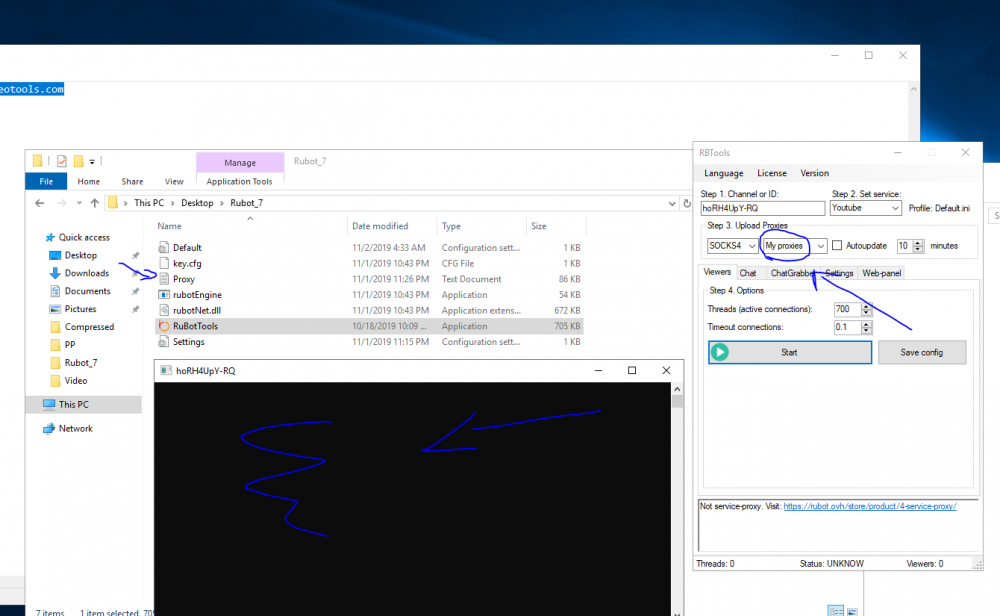This screenshot has width=1000, height=616.
Task: Open the Web-panel tab
Action: click(x=882, y=273)
